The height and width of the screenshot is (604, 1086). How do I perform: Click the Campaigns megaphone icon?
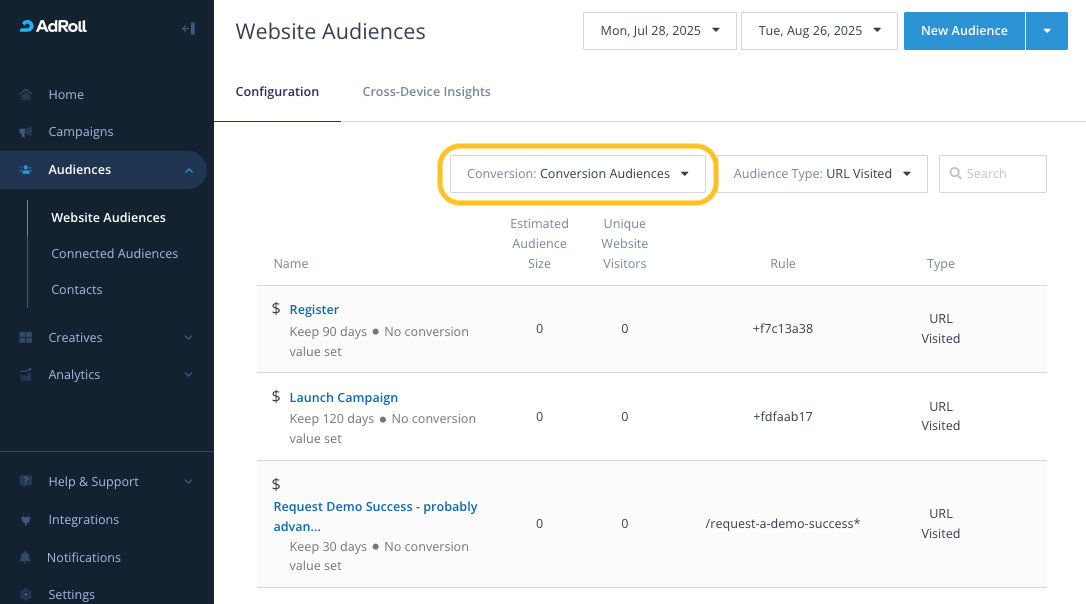pyautogui.click(x=26, y=132)
